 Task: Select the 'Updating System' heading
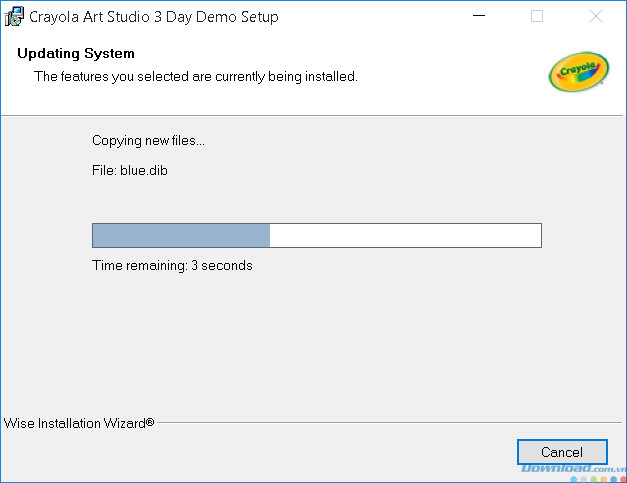pos(76,54)
